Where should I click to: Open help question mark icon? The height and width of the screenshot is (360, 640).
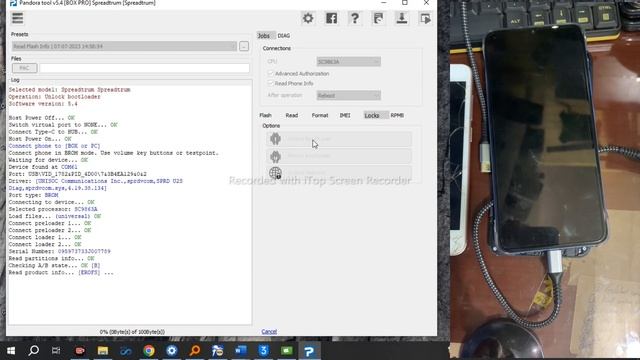(355, 18)
